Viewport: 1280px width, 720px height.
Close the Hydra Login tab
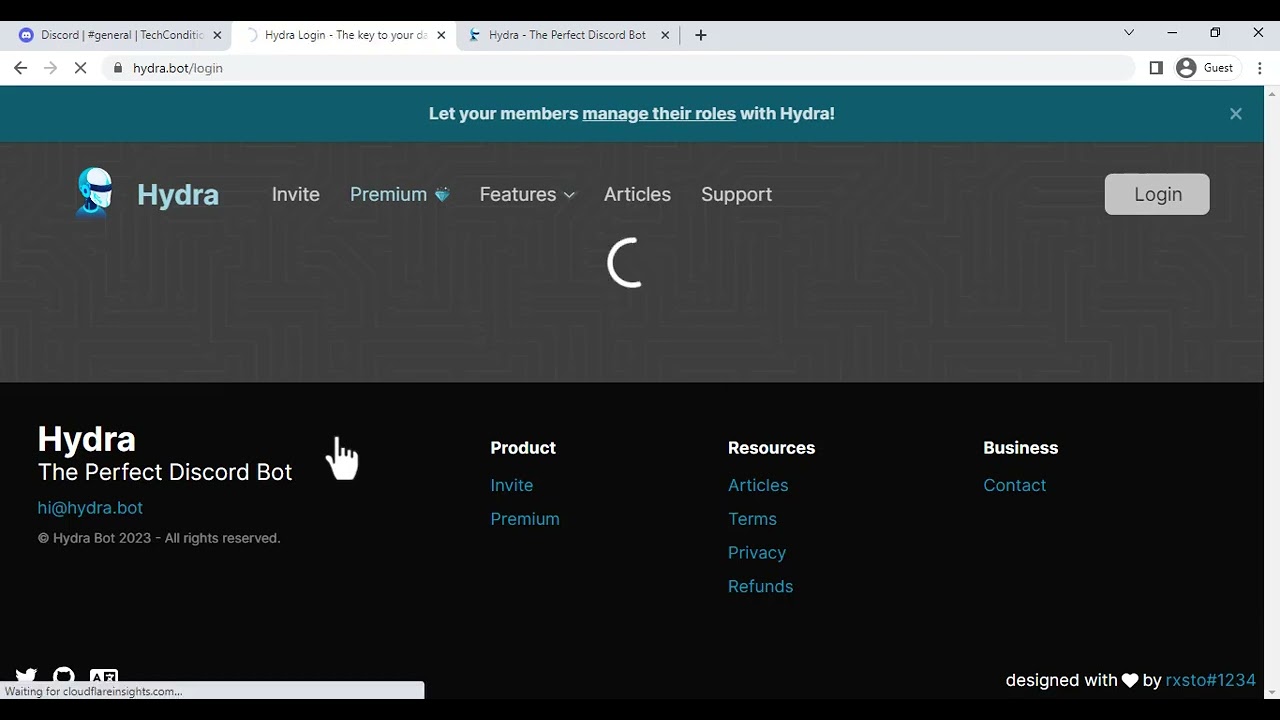441,35
